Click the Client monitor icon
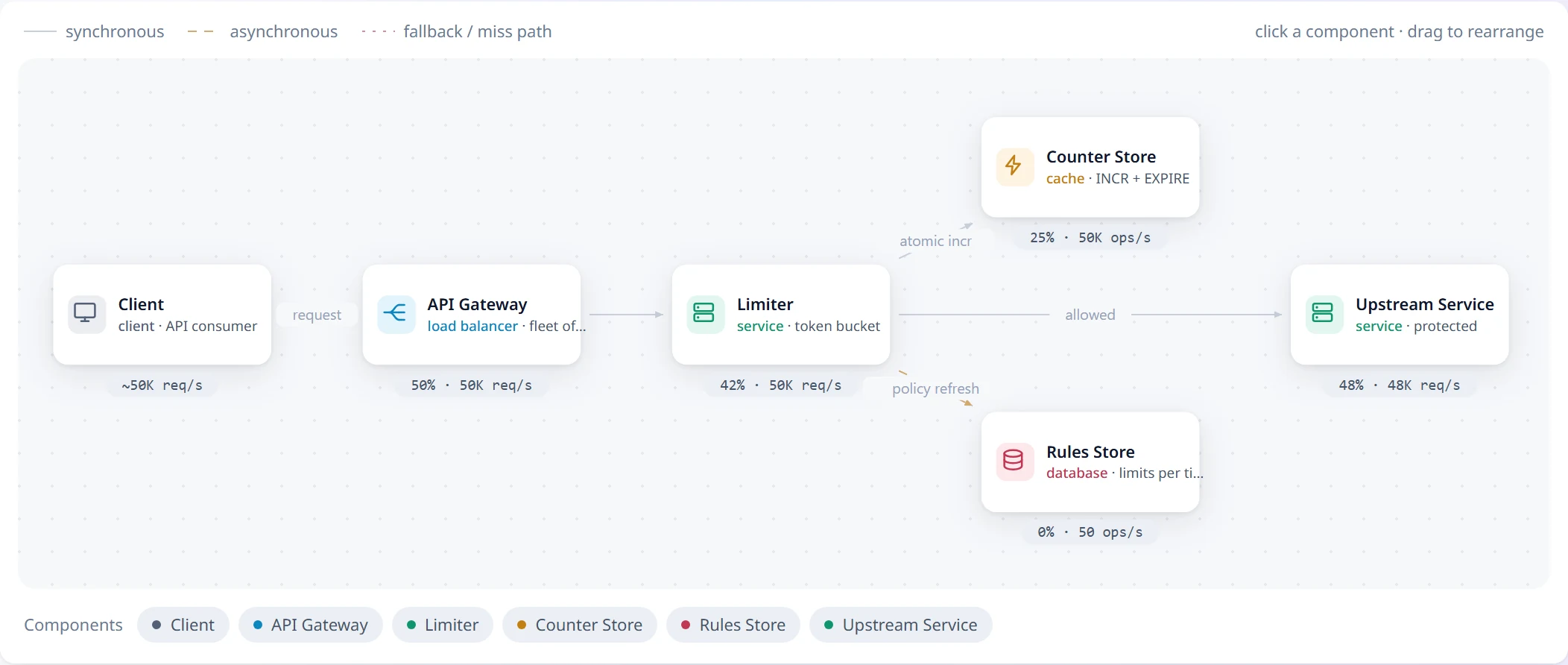 pyautogui.click(x=86, y=314)
